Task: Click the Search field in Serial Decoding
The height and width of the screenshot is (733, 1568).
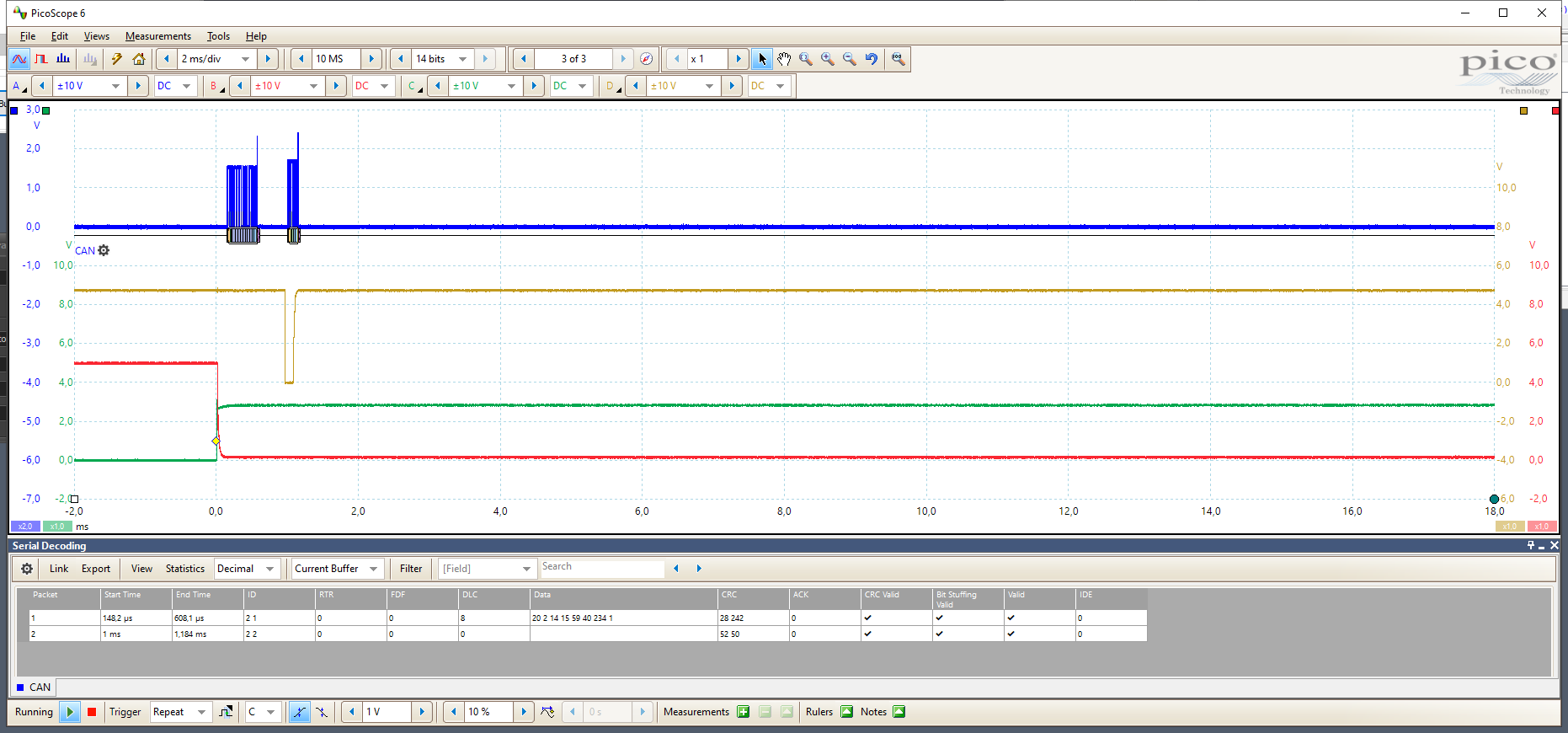Action: pos(602,567)
